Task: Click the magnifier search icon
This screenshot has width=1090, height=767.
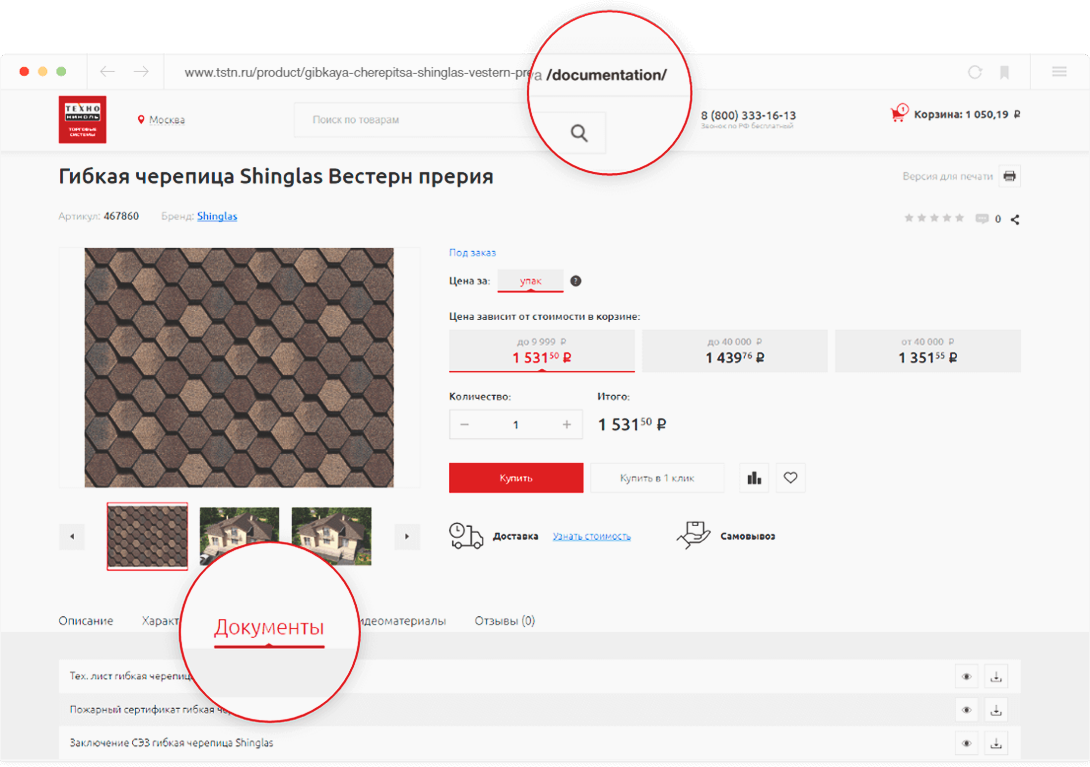Action: pyautogui.click(x=579, y=133)
